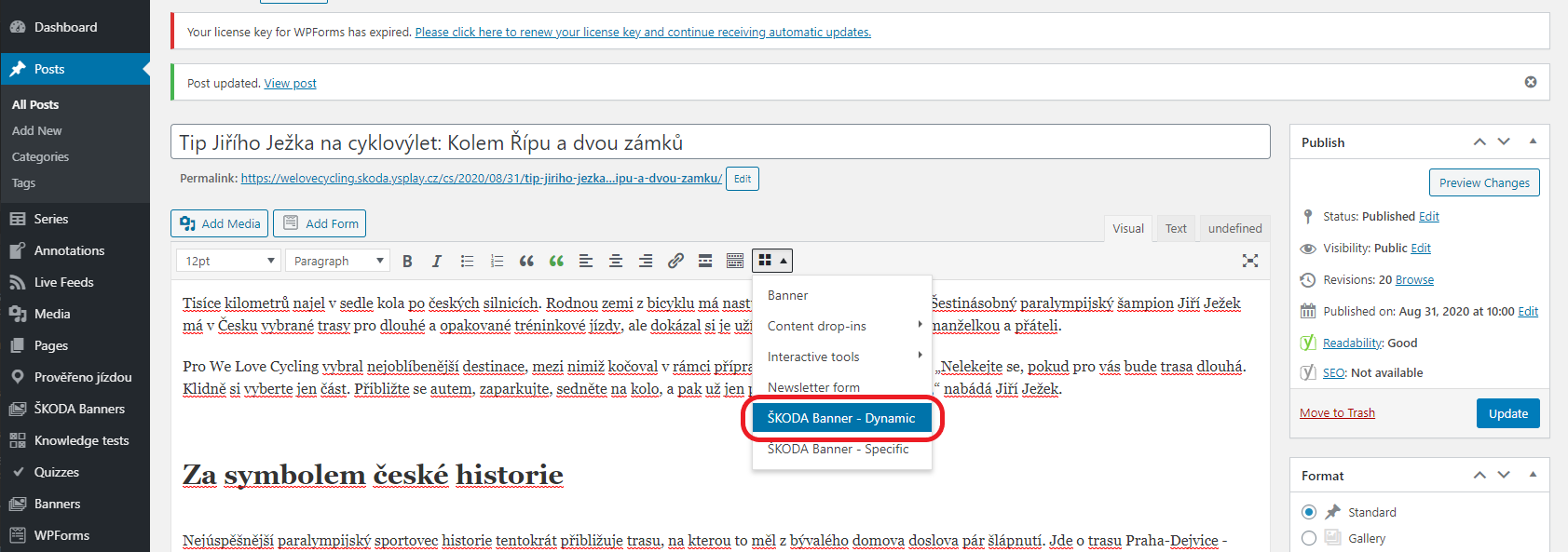The image size is (1568, 552).
Task: Apply the black blockquote icon
Action: (526, 261)
